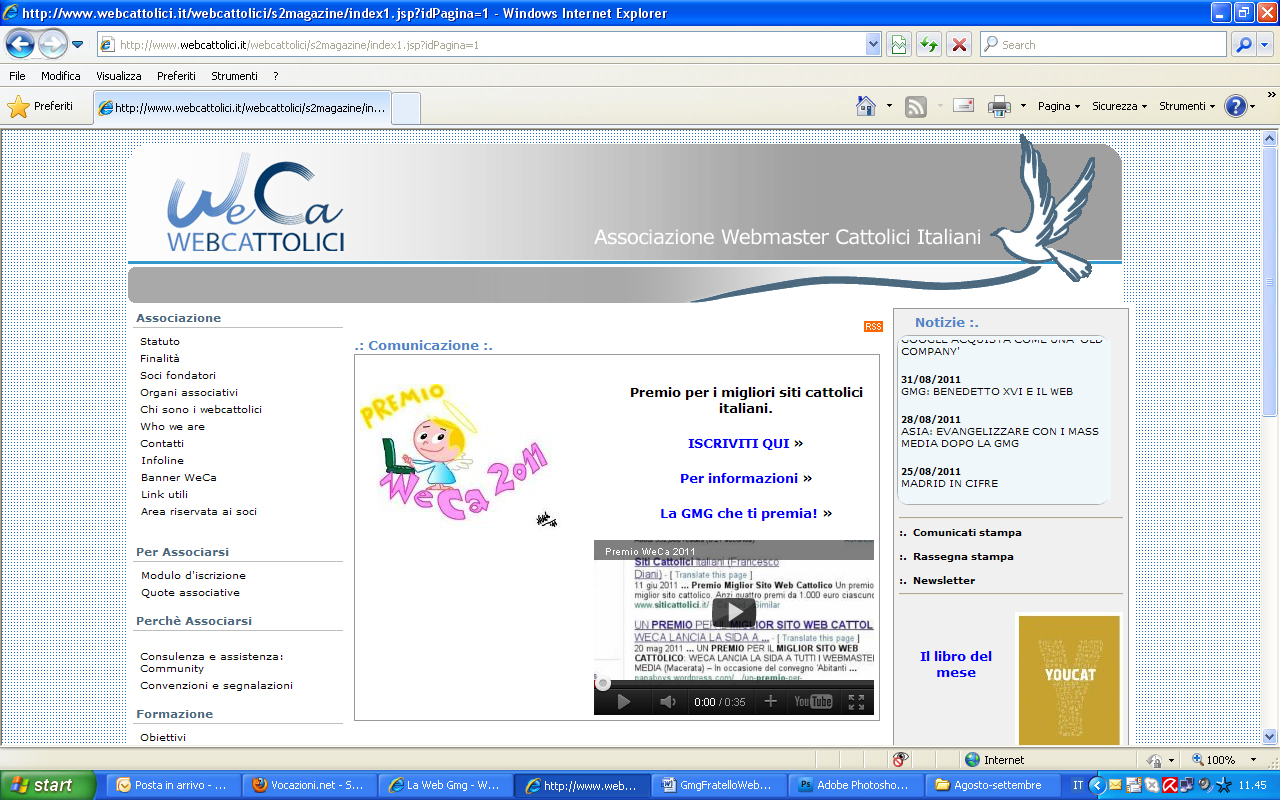The height and width of the screenshot is (800, 1280).
Task: Click the compatibility view torn-page icon
Action: [x=898, y=44]
